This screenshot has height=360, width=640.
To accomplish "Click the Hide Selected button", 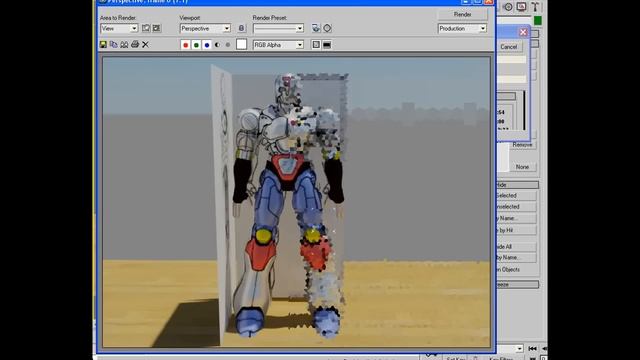I will tap(516, 196).
